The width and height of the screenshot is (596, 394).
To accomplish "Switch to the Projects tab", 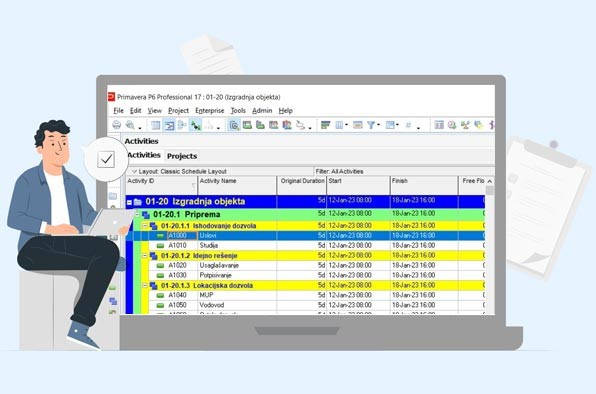I will pos(182,156).
